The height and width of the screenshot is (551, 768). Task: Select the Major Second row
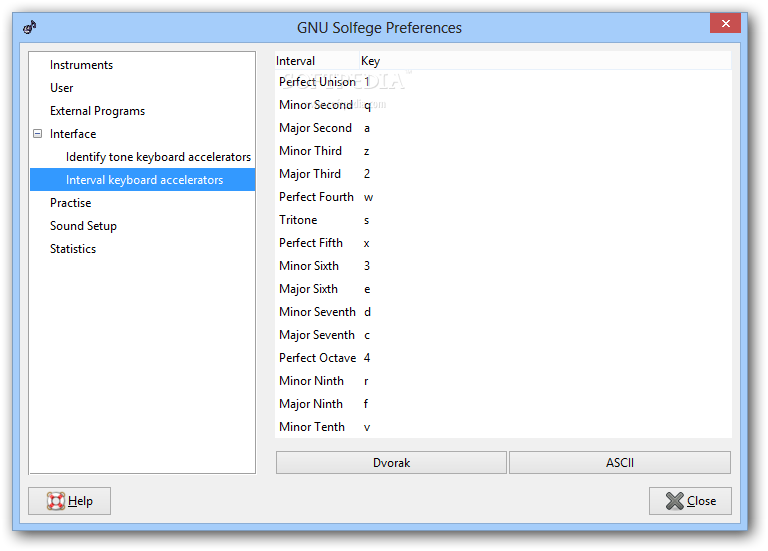[504, 128]
